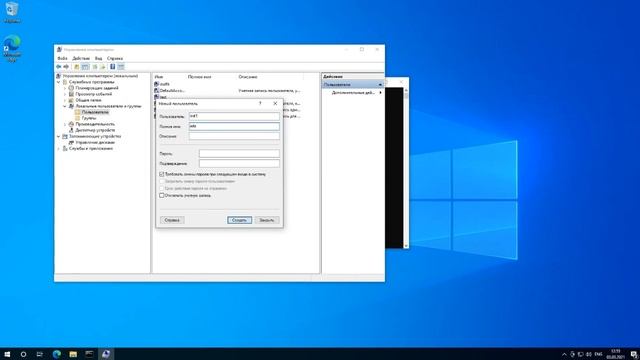Open the Windows Start menu
This screenshot has width=640, height=360.
(x=7, y=354)
